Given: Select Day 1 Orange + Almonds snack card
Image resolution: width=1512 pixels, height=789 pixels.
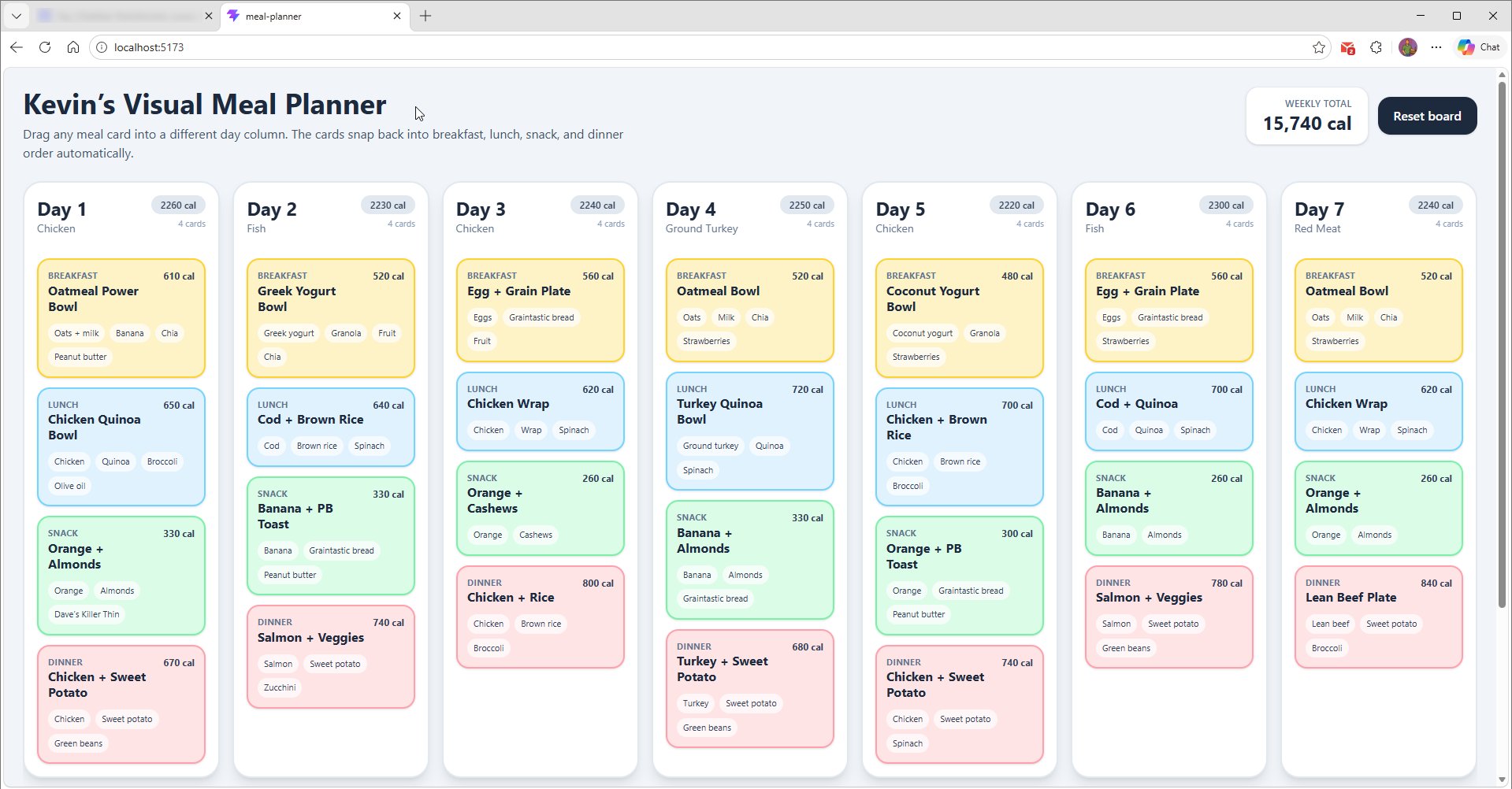Looking at the screenshot, I should point(121,576).
